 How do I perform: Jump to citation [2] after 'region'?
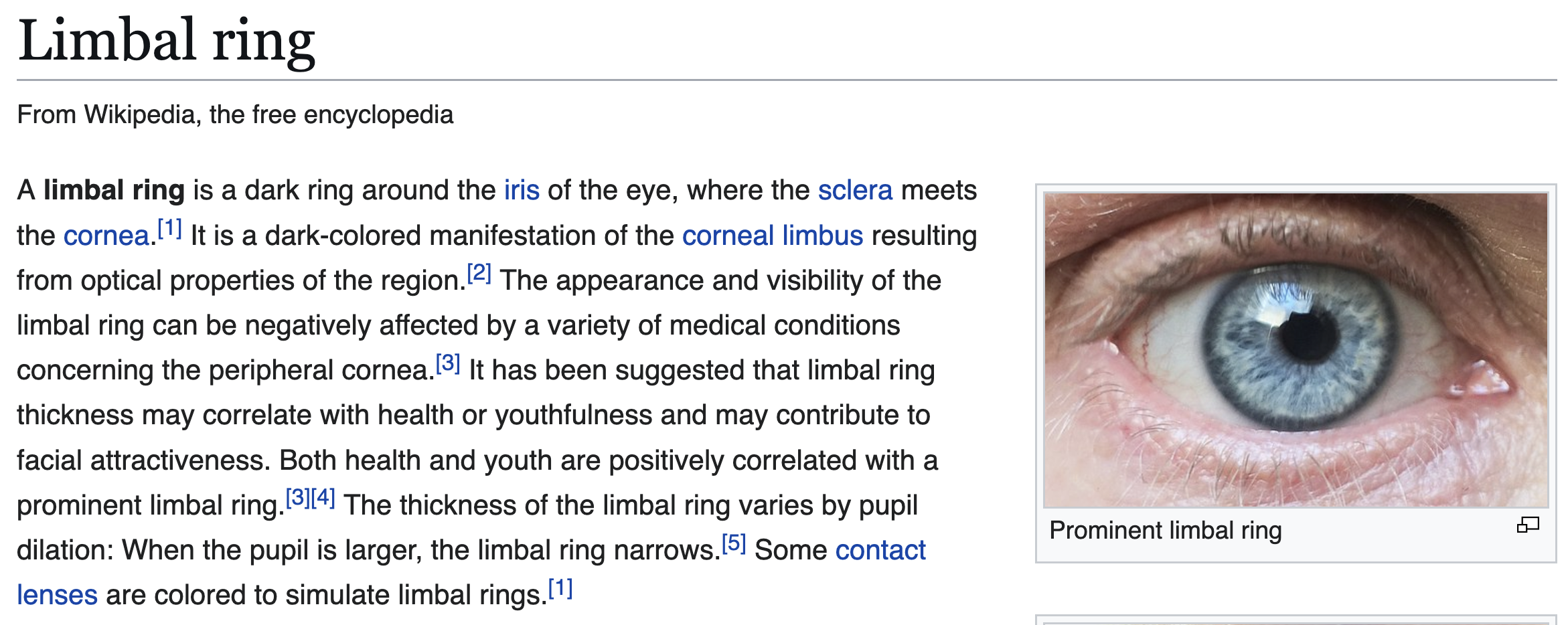tap(479, 273)
